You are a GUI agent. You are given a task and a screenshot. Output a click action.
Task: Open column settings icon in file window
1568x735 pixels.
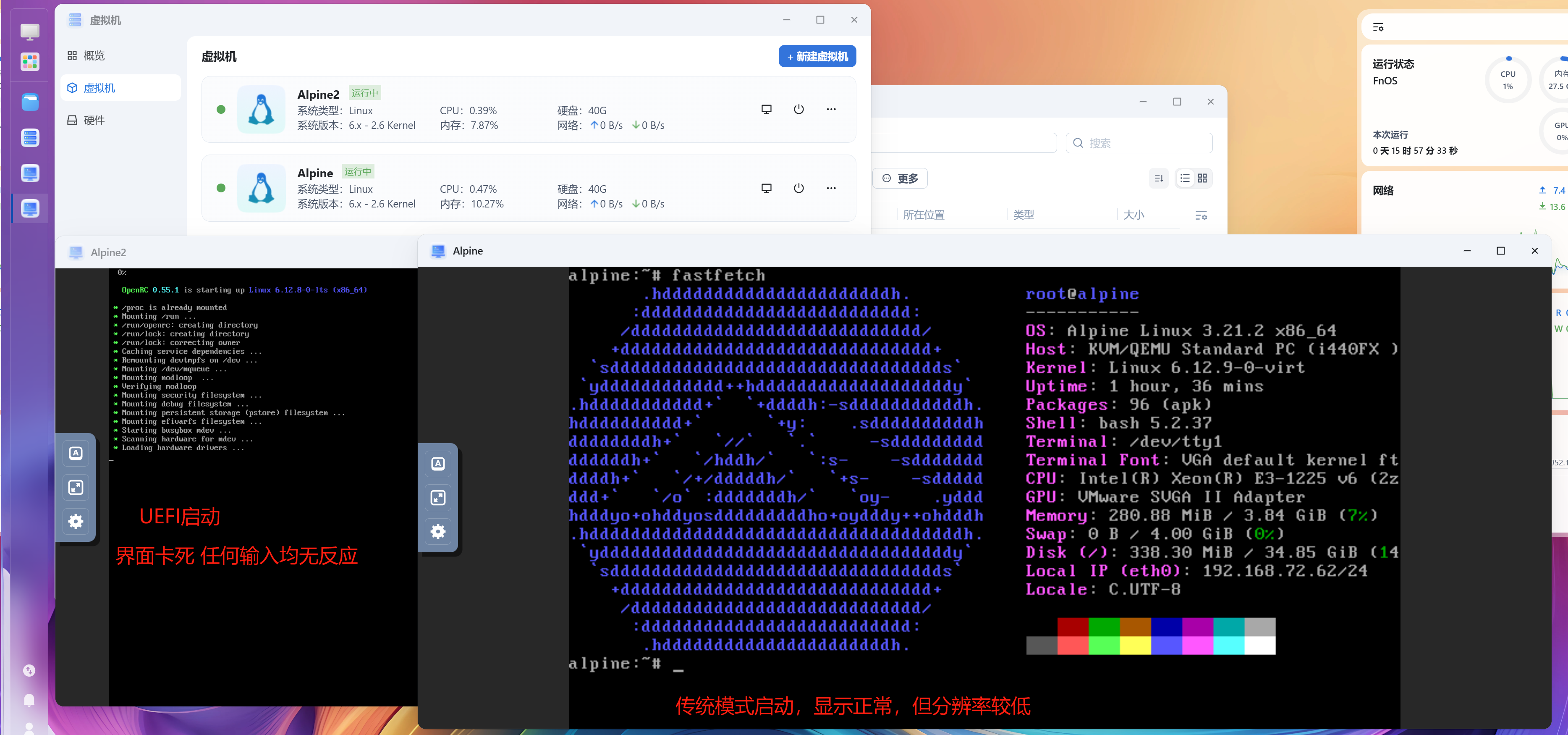click(x=1200, y=215)
